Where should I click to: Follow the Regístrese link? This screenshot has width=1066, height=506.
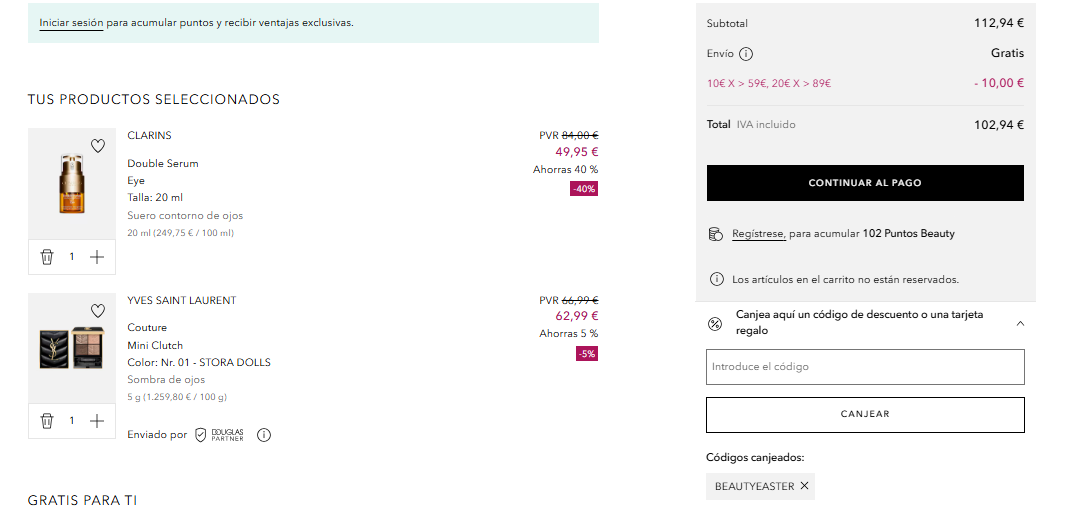758,234
